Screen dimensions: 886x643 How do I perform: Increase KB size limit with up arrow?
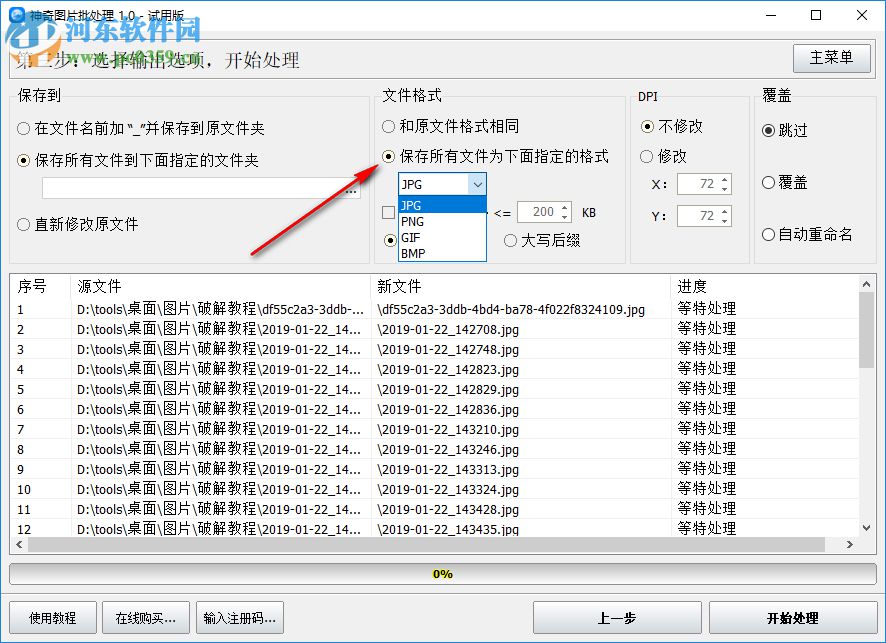pyautogui.click(x=564, y=207)
